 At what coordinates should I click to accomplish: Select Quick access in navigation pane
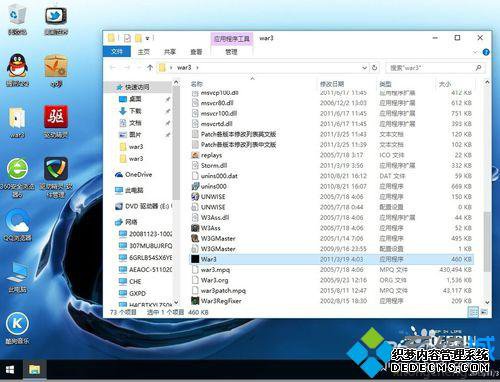click(x=137, y=87)
